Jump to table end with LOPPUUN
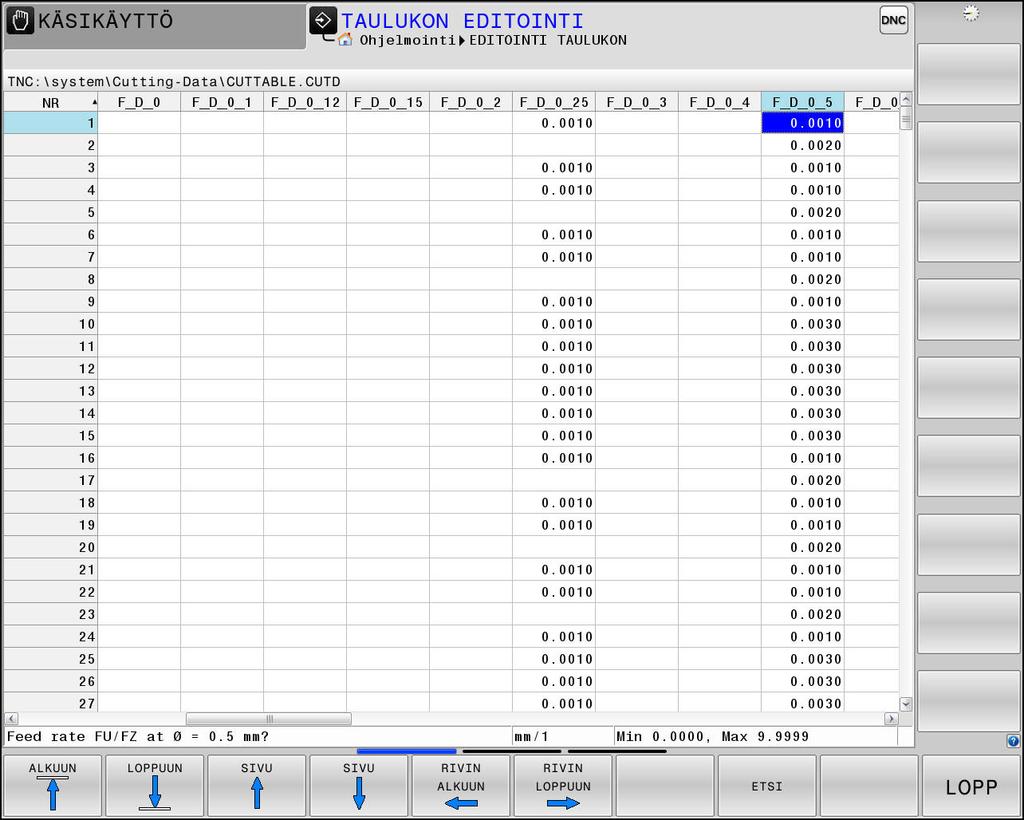1024x820 pixels. tap(155, 785)
